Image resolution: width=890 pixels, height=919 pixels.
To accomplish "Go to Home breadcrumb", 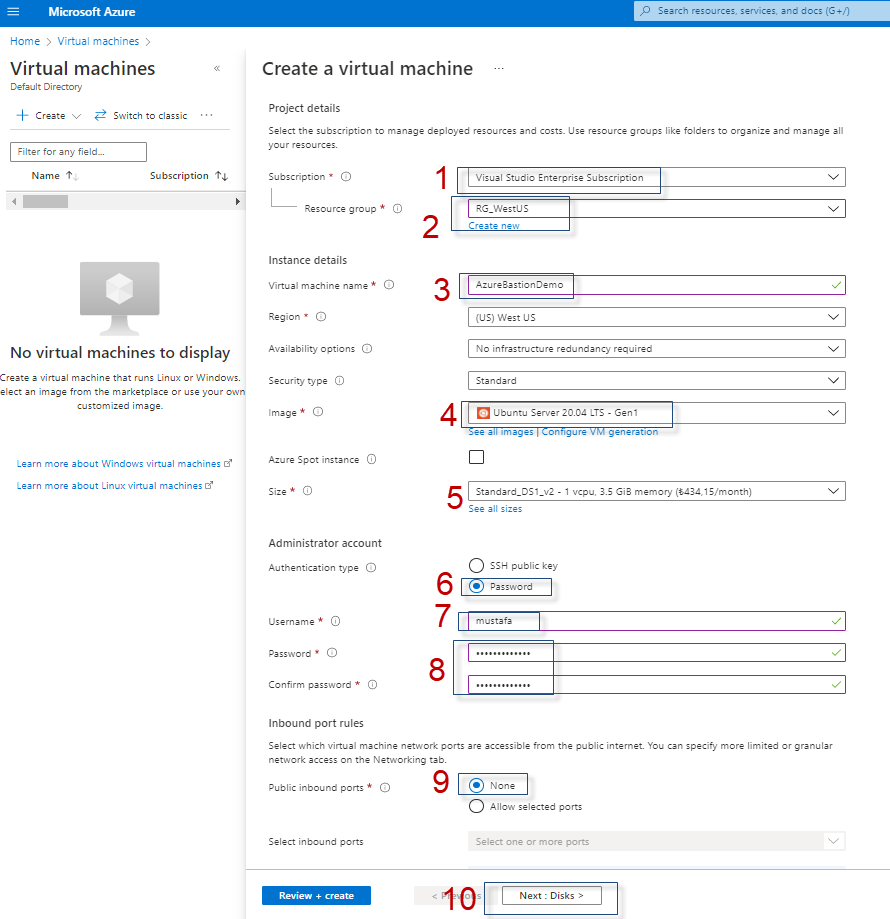I will 25,41.
